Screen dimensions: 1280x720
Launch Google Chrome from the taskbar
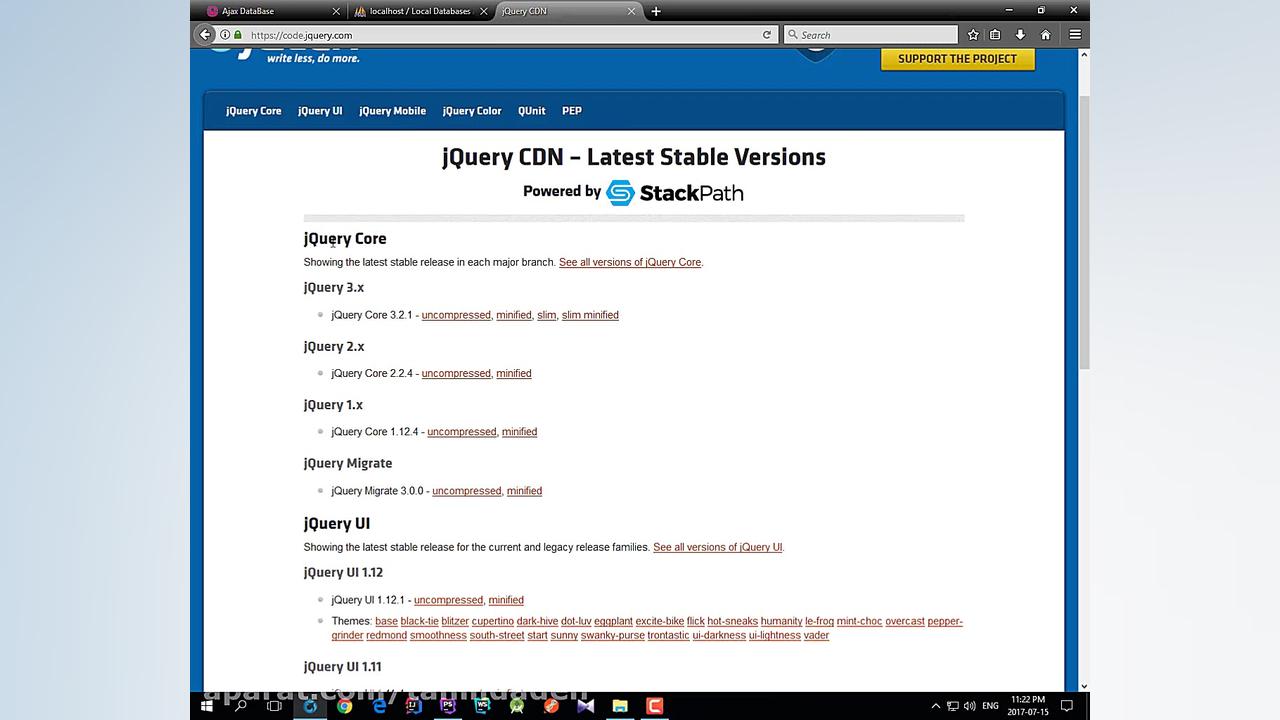pos(344,706)
